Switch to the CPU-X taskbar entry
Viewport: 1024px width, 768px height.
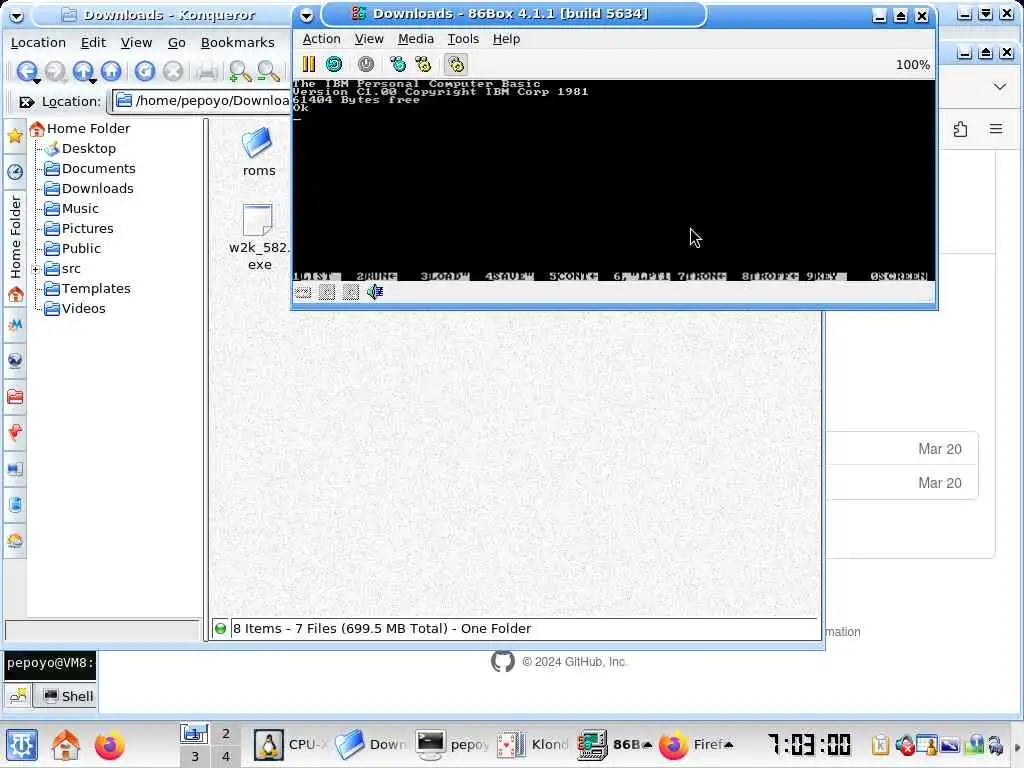[290, 744]
